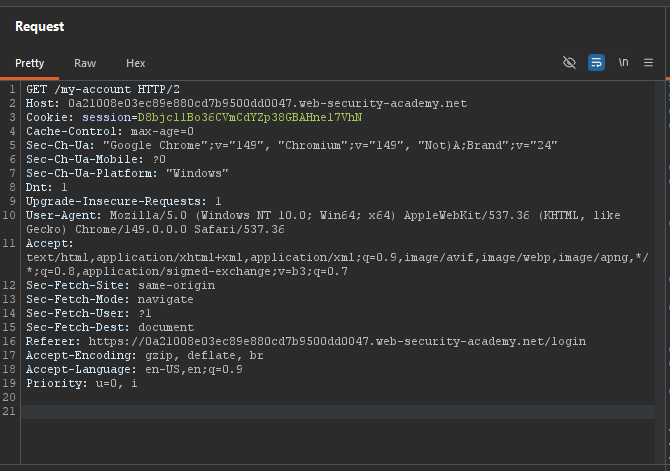Click the Priority: u=0, i line
The width and height of the screenshot is (670, 471).
pyautogui.click(x=82, y=383)
